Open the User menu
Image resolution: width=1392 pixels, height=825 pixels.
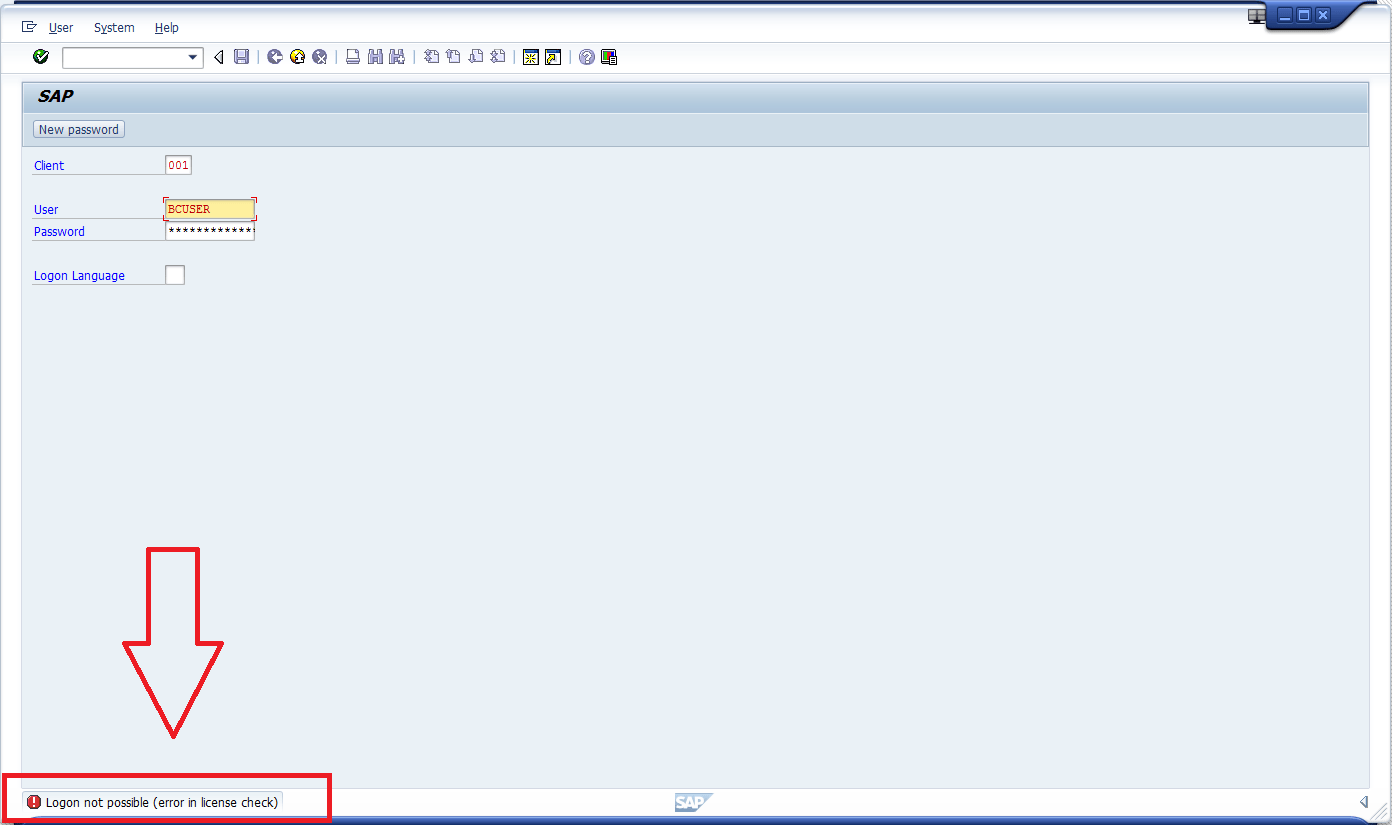[x=61, y=28]
